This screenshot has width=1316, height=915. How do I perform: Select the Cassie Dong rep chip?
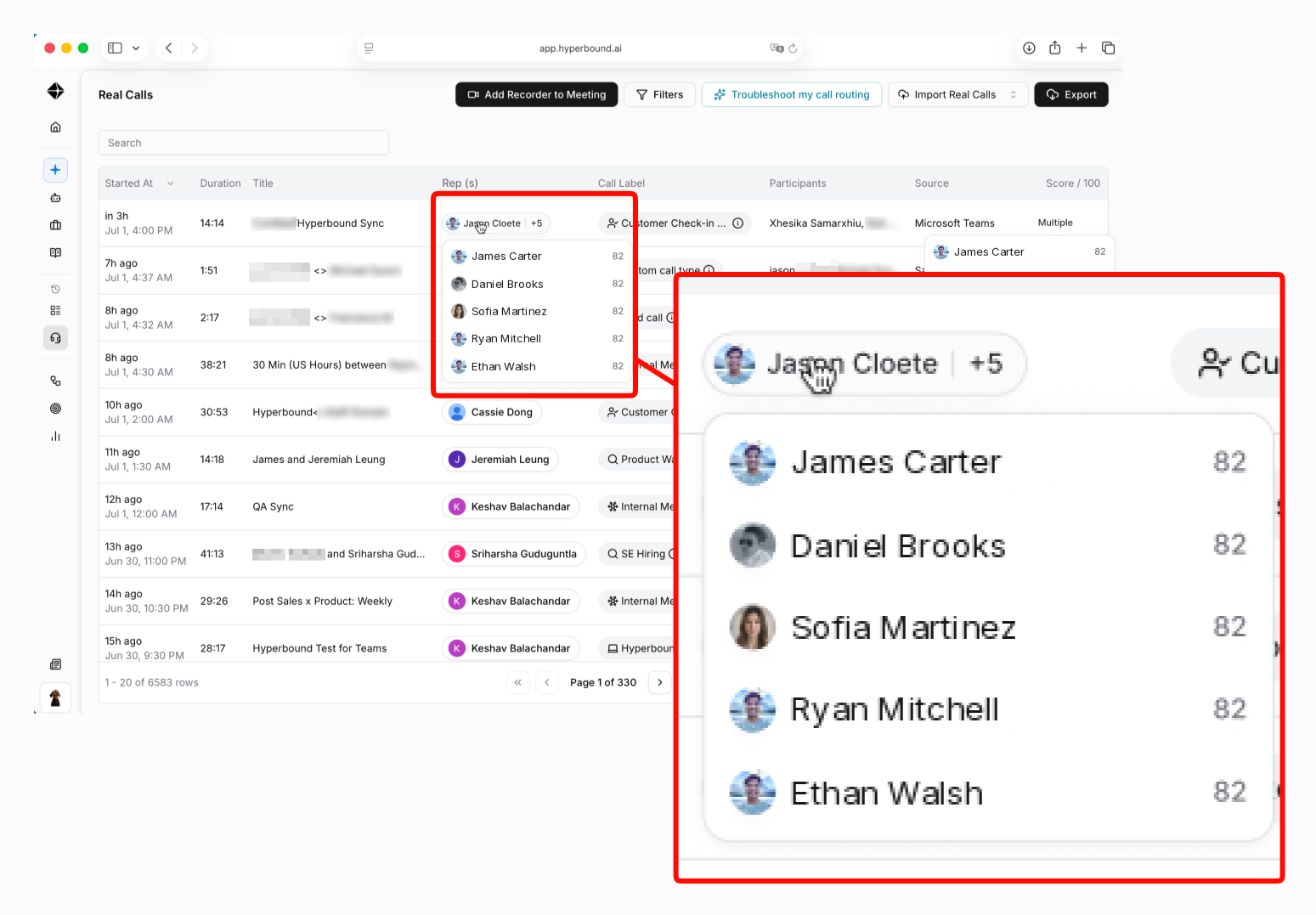492,412
